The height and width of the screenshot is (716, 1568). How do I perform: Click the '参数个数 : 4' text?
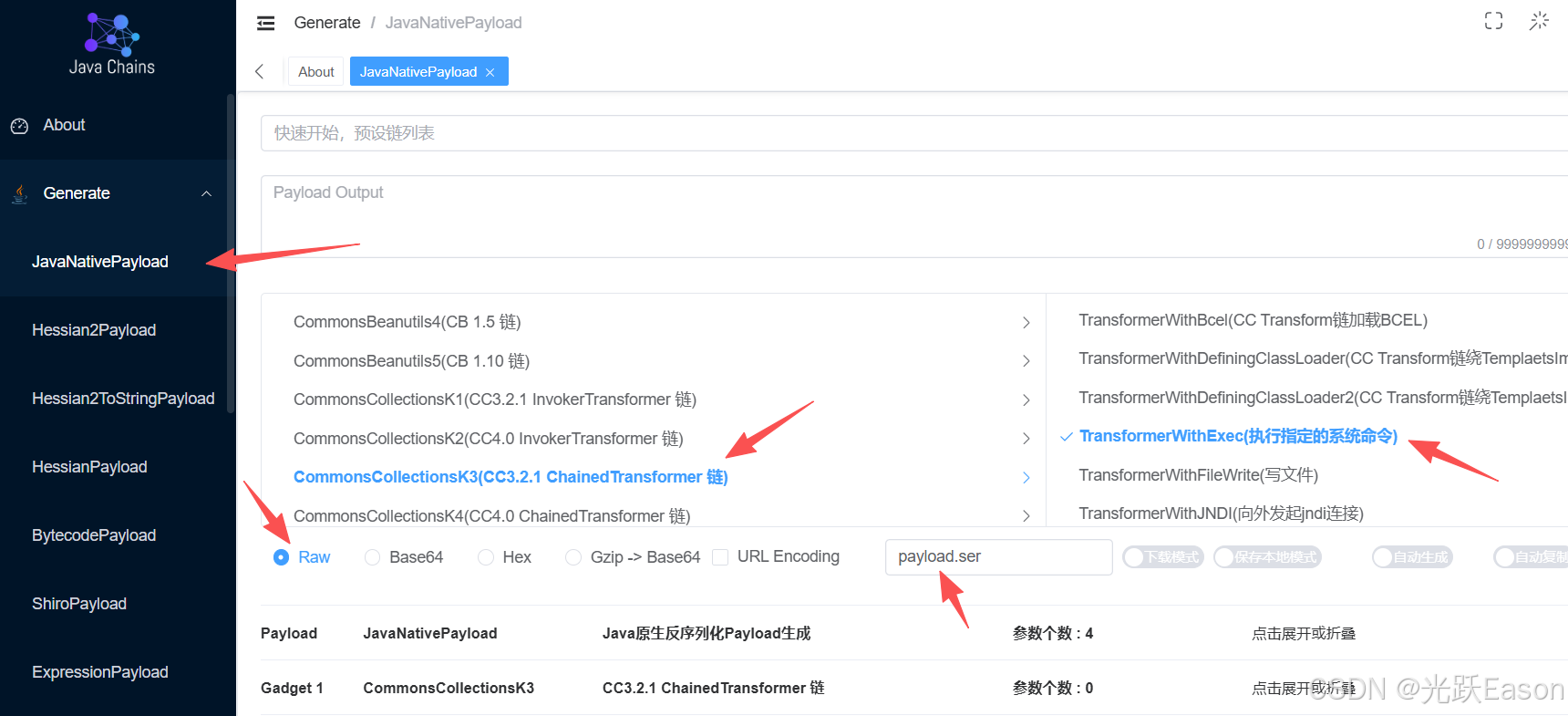1053,634
